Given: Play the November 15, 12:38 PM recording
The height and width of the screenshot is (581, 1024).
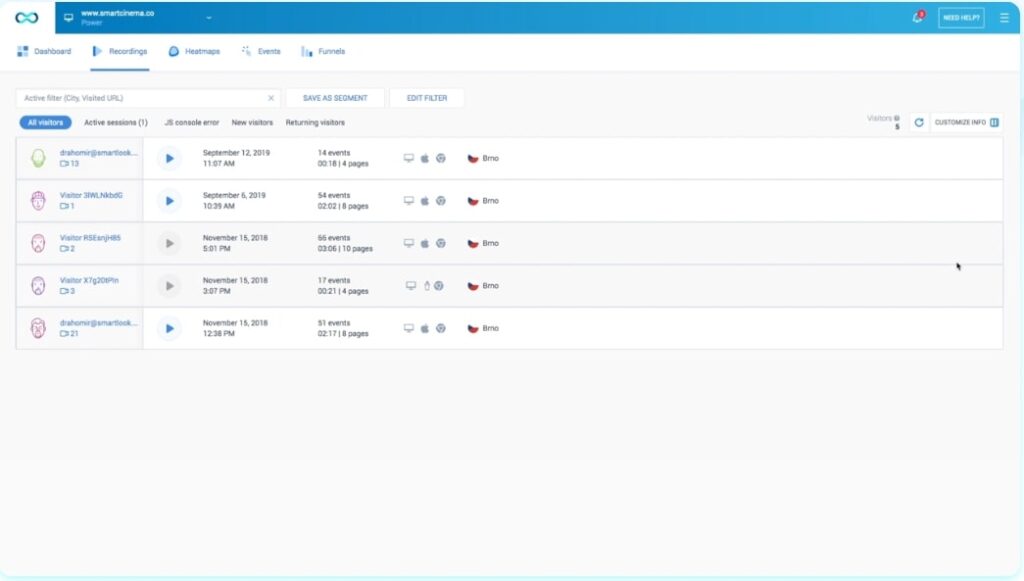Looking at the screenshot, I should click(169, 328).
